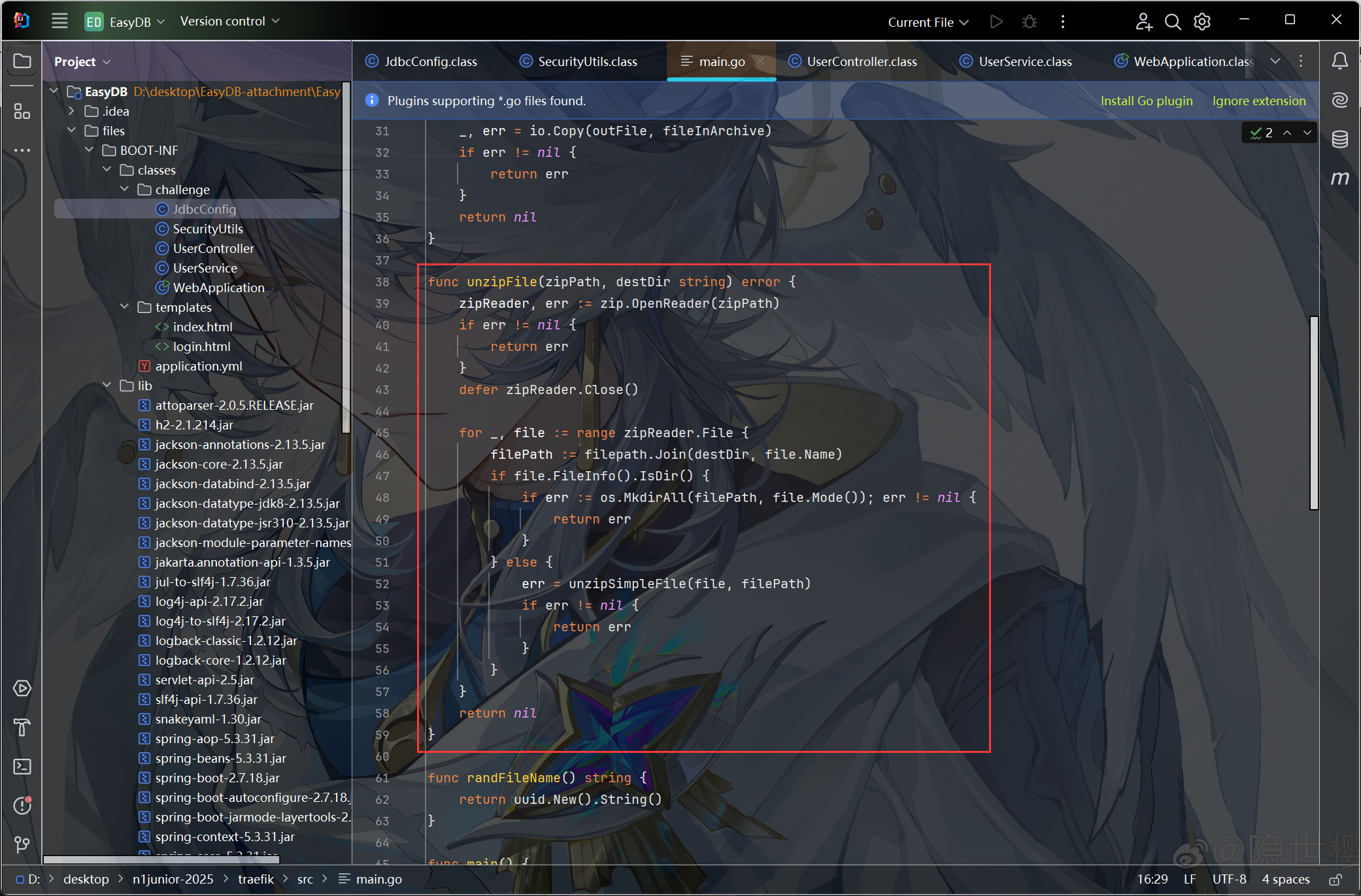Click the 16:29 cursor position indicator
1361x896 pixels.
1152,880
